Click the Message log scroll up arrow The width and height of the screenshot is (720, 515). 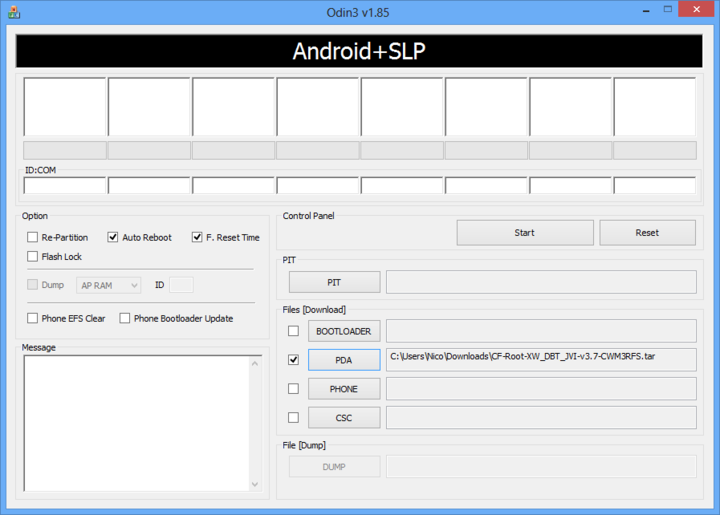point(255,363)
